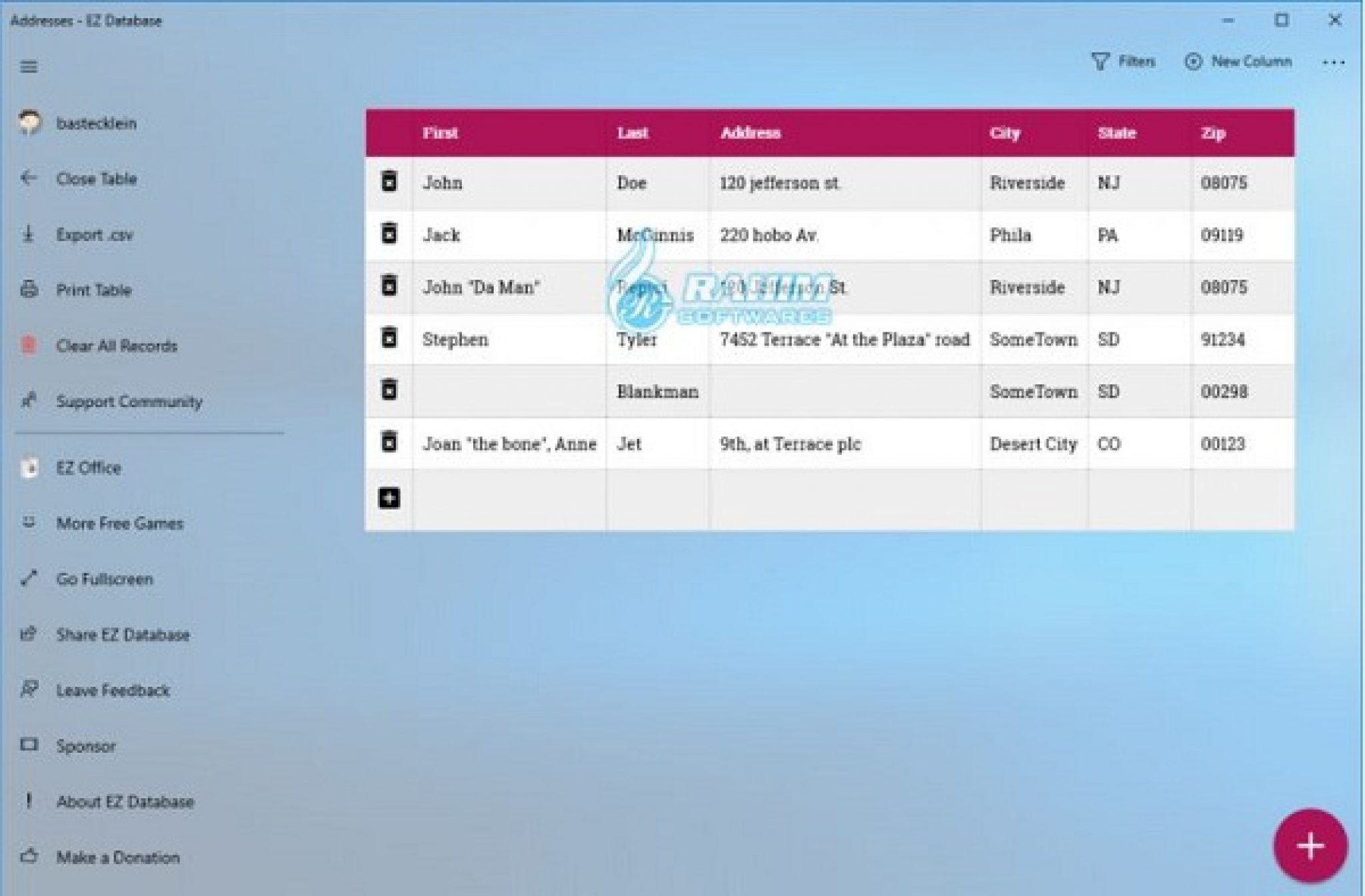Click Make a Donation in the sidebar
The width and height of the screenshot is (1365, 896).
click(x=117, y=857)
